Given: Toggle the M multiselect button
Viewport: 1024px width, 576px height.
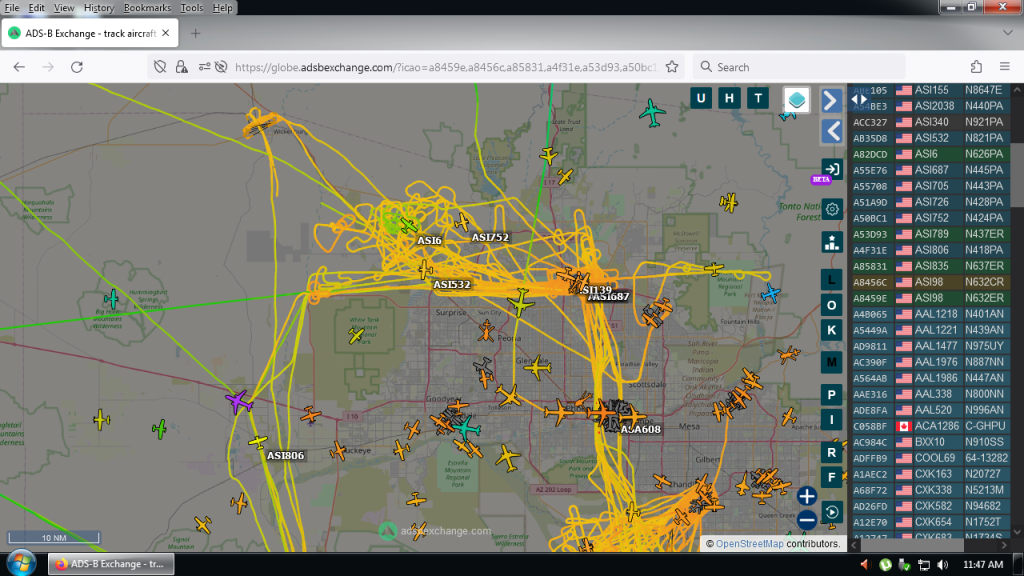Looking at the screenshot, I should click(x=831, y=362).
